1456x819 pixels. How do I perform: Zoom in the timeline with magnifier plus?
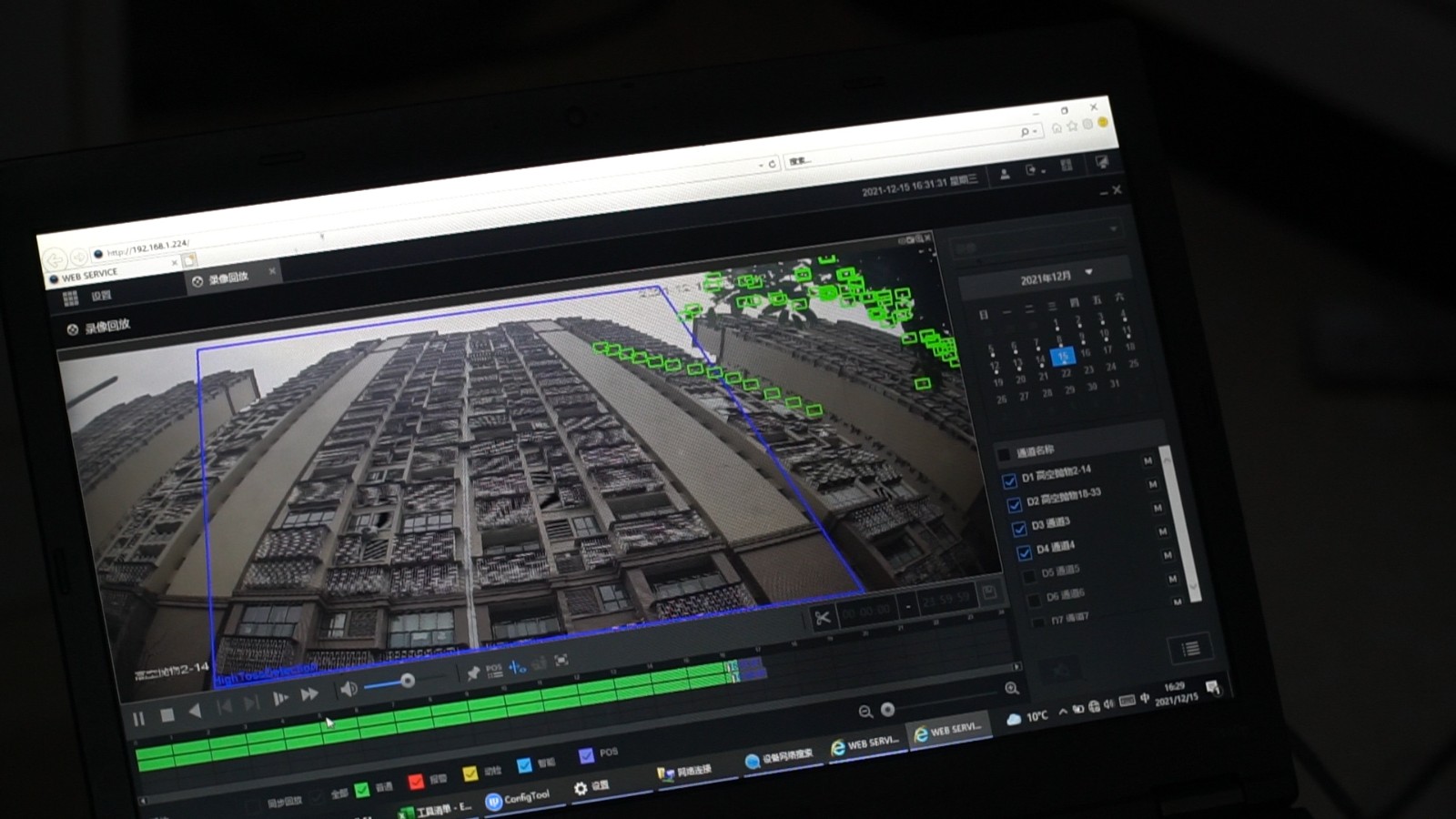1011,689
